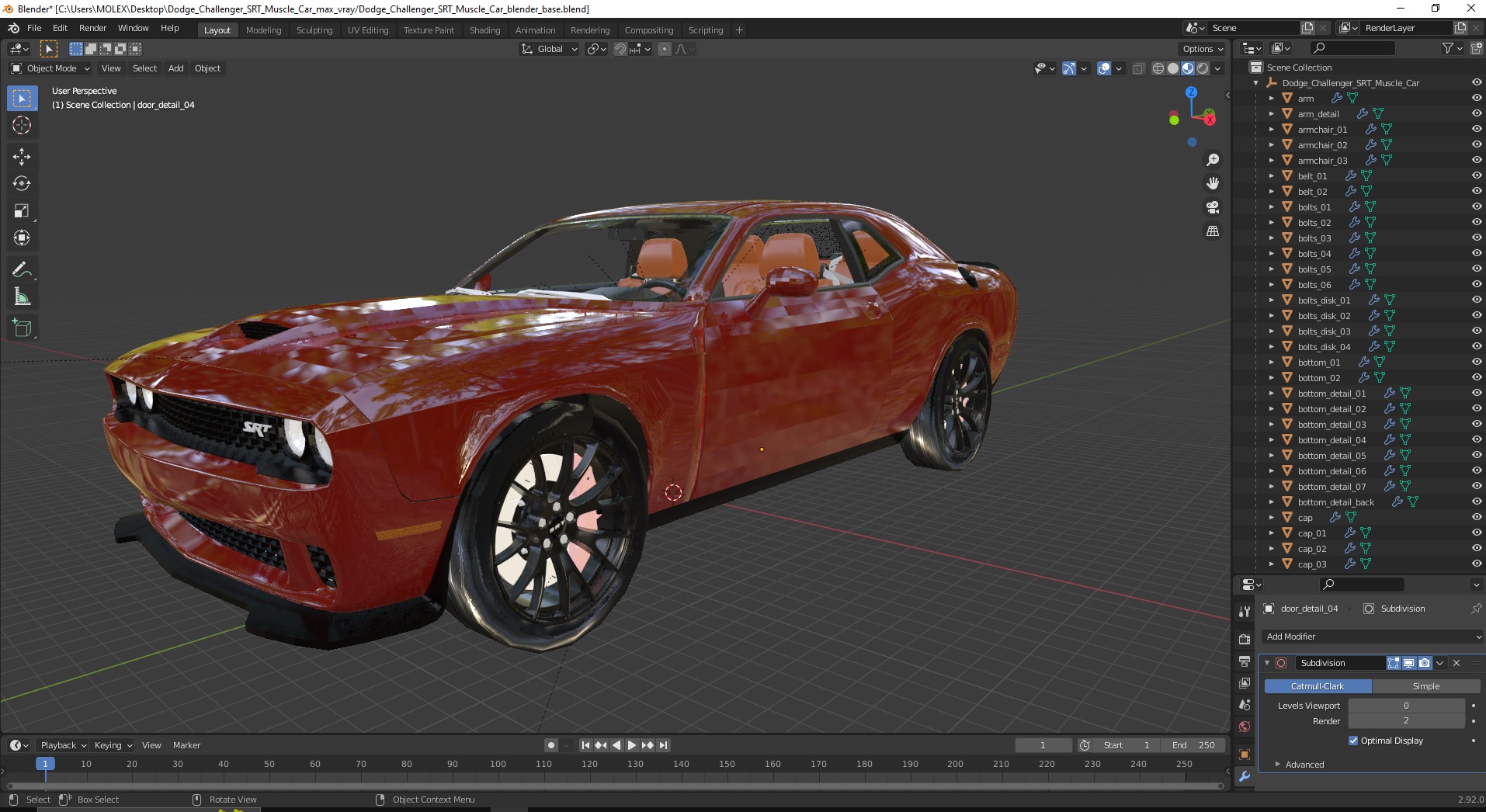Toggle camera view icon
The width and height of the screenshot is (1486, 812).
(1212, 207)
